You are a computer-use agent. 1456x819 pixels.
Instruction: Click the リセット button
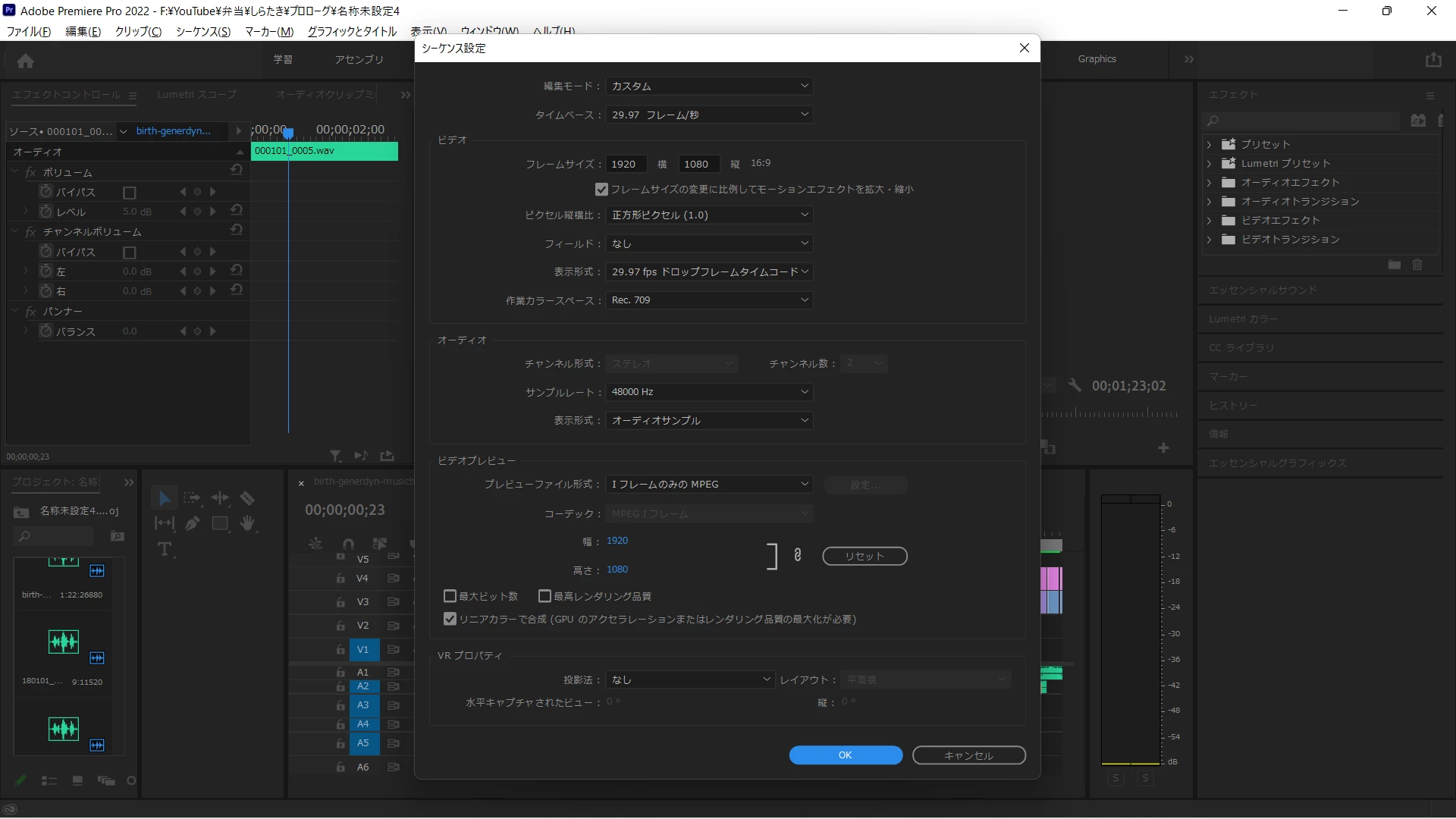pos(864,556)
